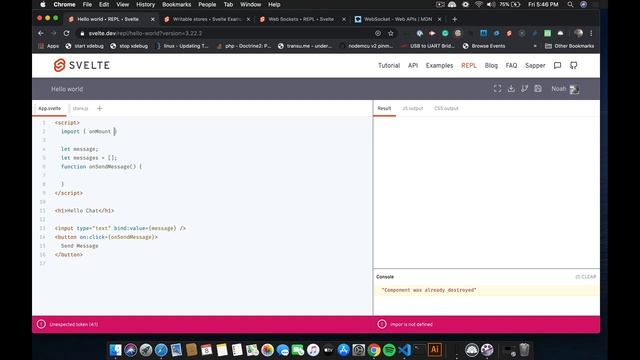Place cursor on import onMount code line
Screen dimensions: 640x360
point(89,131)
